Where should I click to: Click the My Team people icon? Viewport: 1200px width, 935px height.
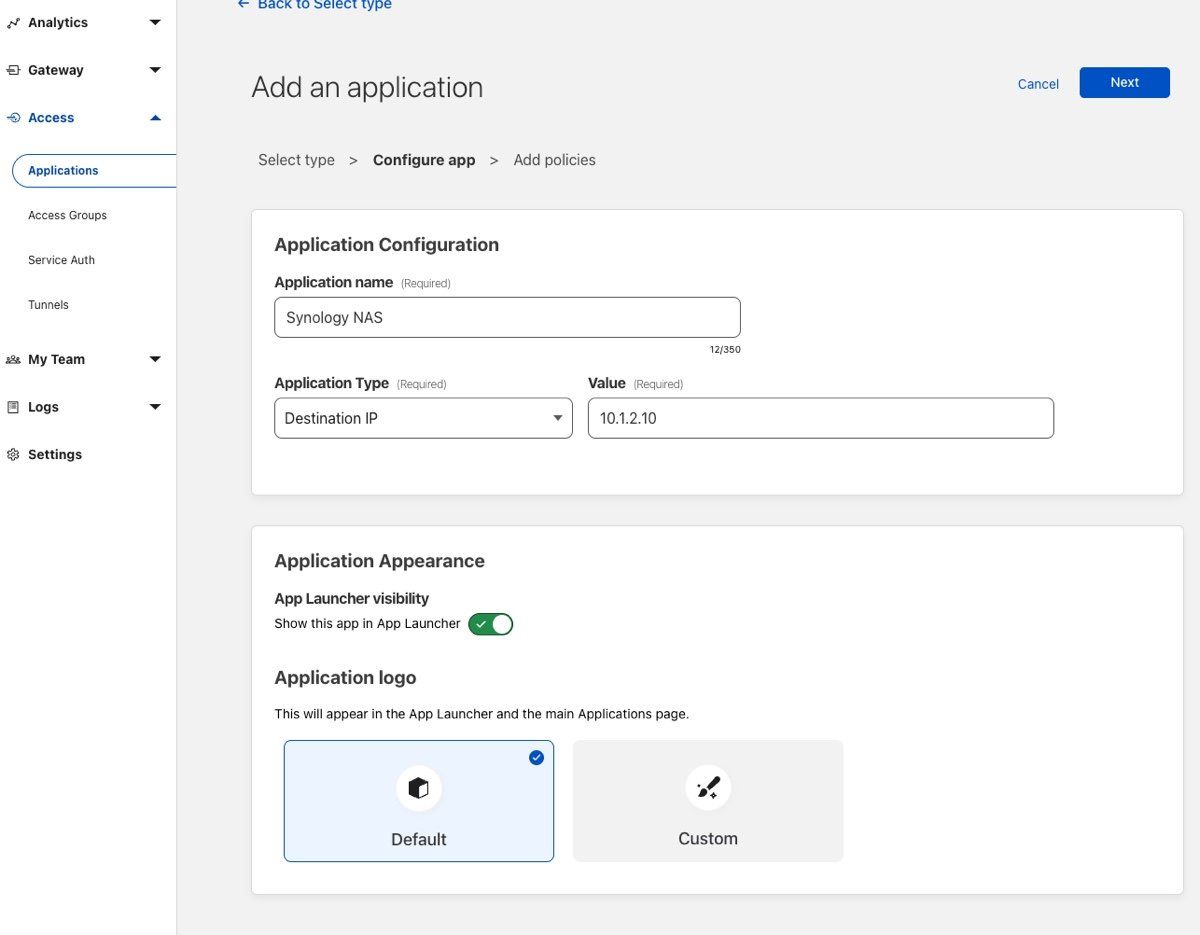[x=13, y=360]
